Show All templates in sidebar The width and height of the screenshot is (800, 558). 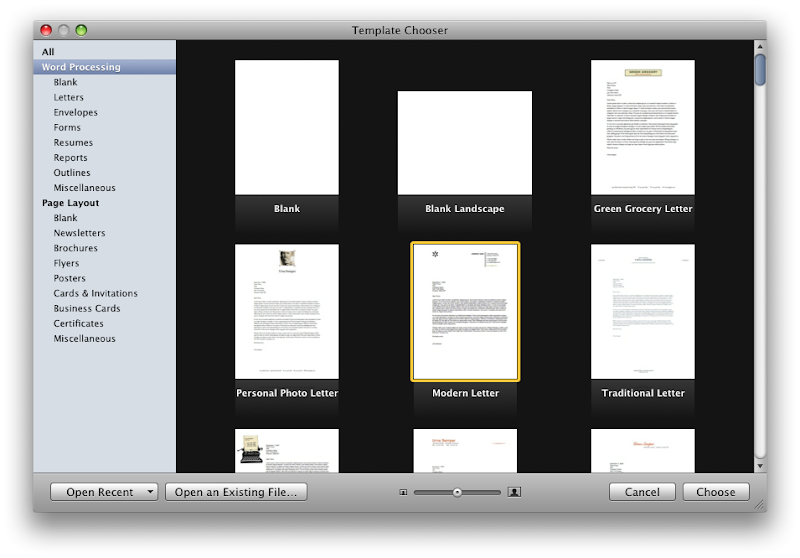click(x=48, y=52)
